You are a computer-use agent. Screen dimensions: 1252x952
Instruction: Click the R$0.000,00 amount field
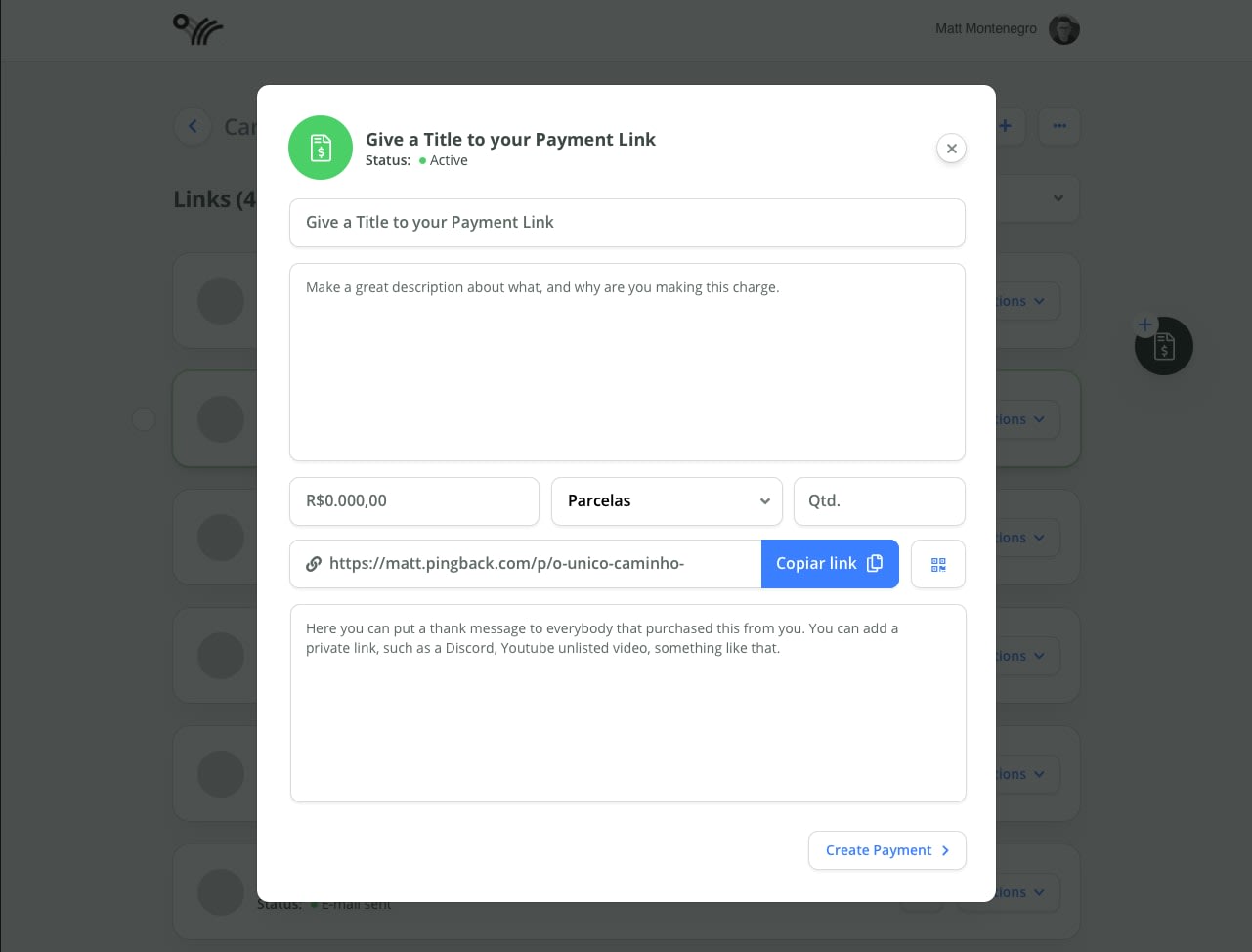(414, 501)
